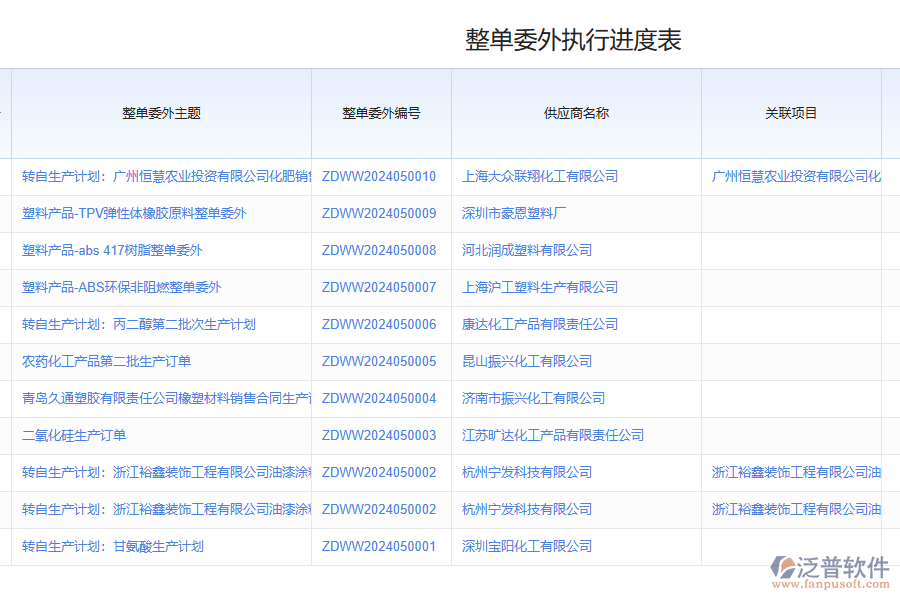Open supplier 上海大众联翔化工有限公司
This screenshot has height=600, width=900.
[x=541, y=176]
